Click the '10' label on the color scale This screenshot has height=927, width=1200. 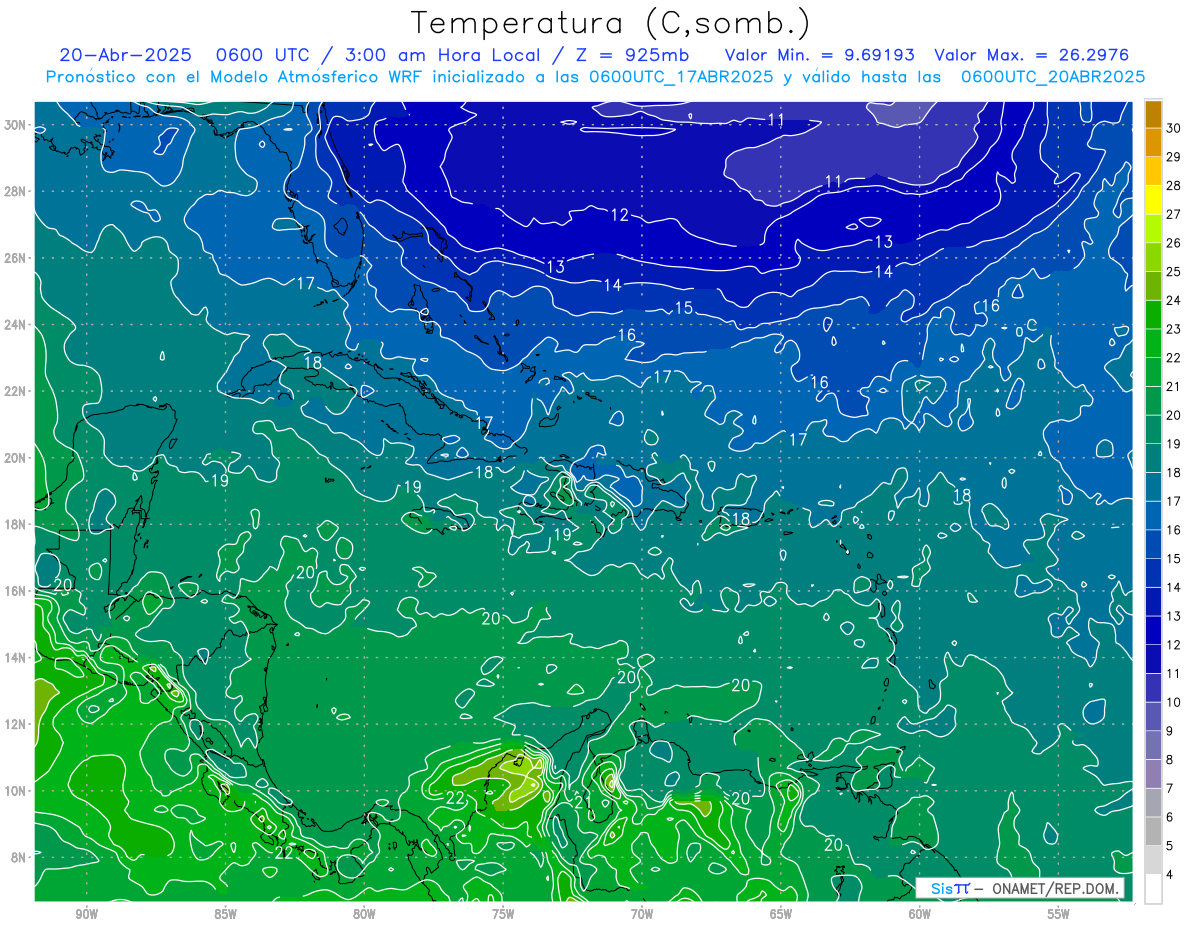point(1173,702)
